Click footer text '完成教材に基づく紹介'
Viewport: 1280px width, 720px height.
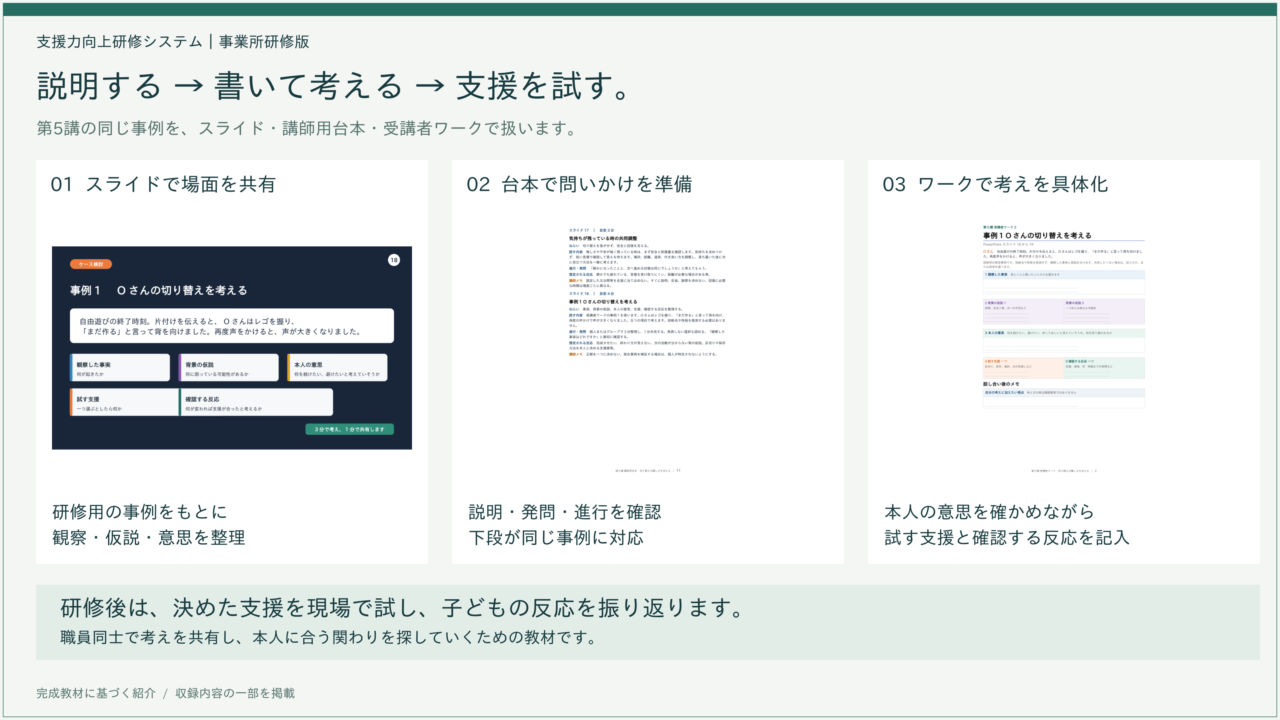click(96, 693)
